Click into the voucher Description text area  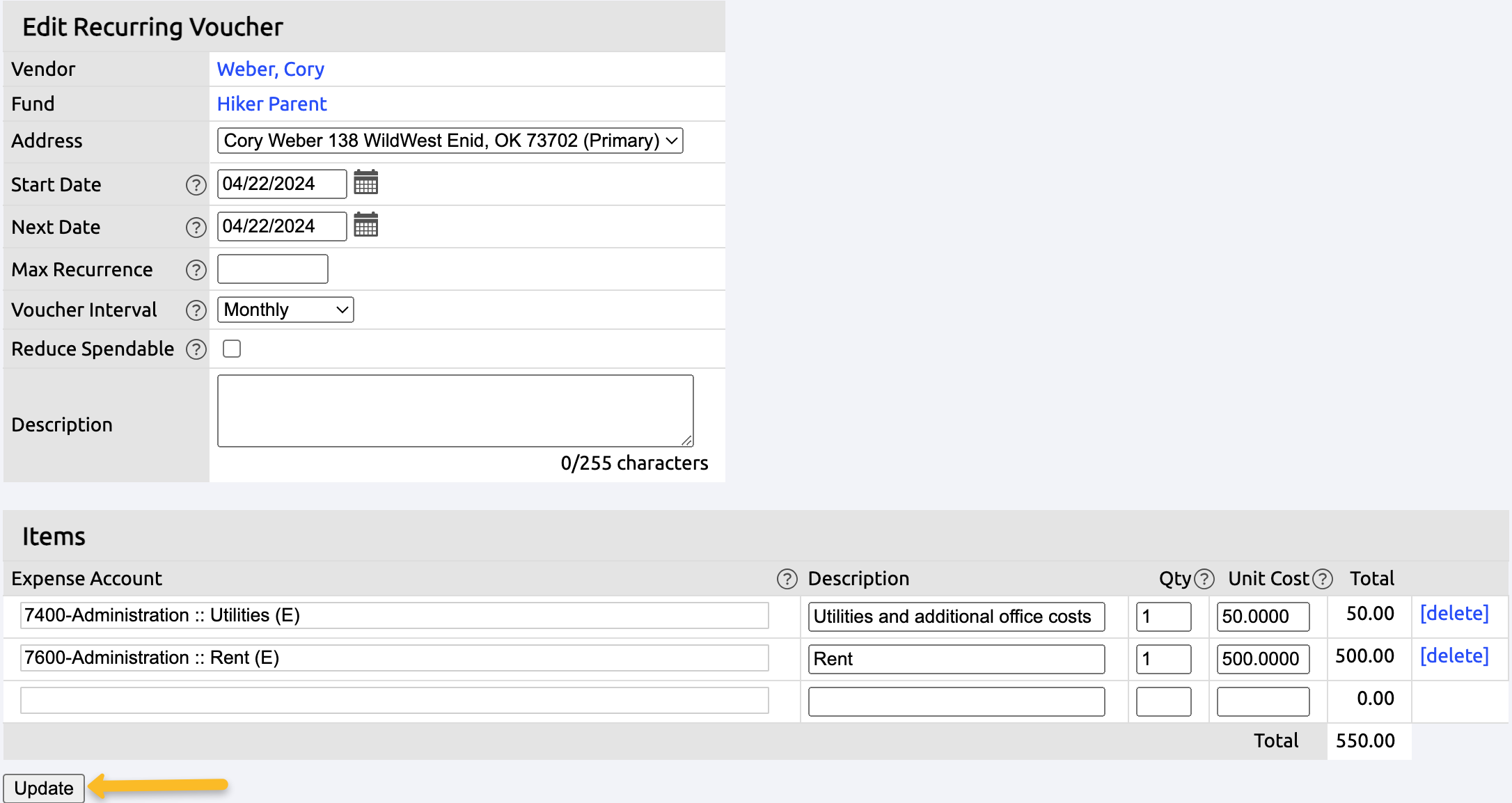pos(455,411)
